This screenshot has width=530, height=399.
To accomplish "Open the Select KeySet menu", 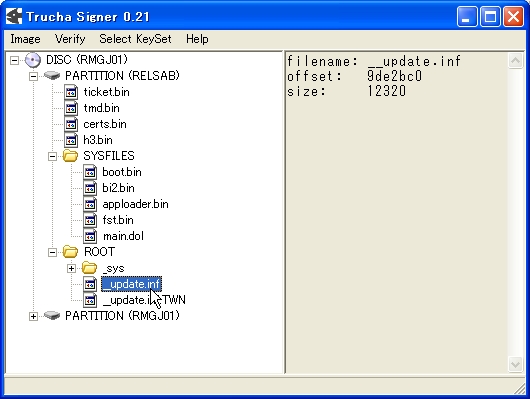I will [135, 39].
